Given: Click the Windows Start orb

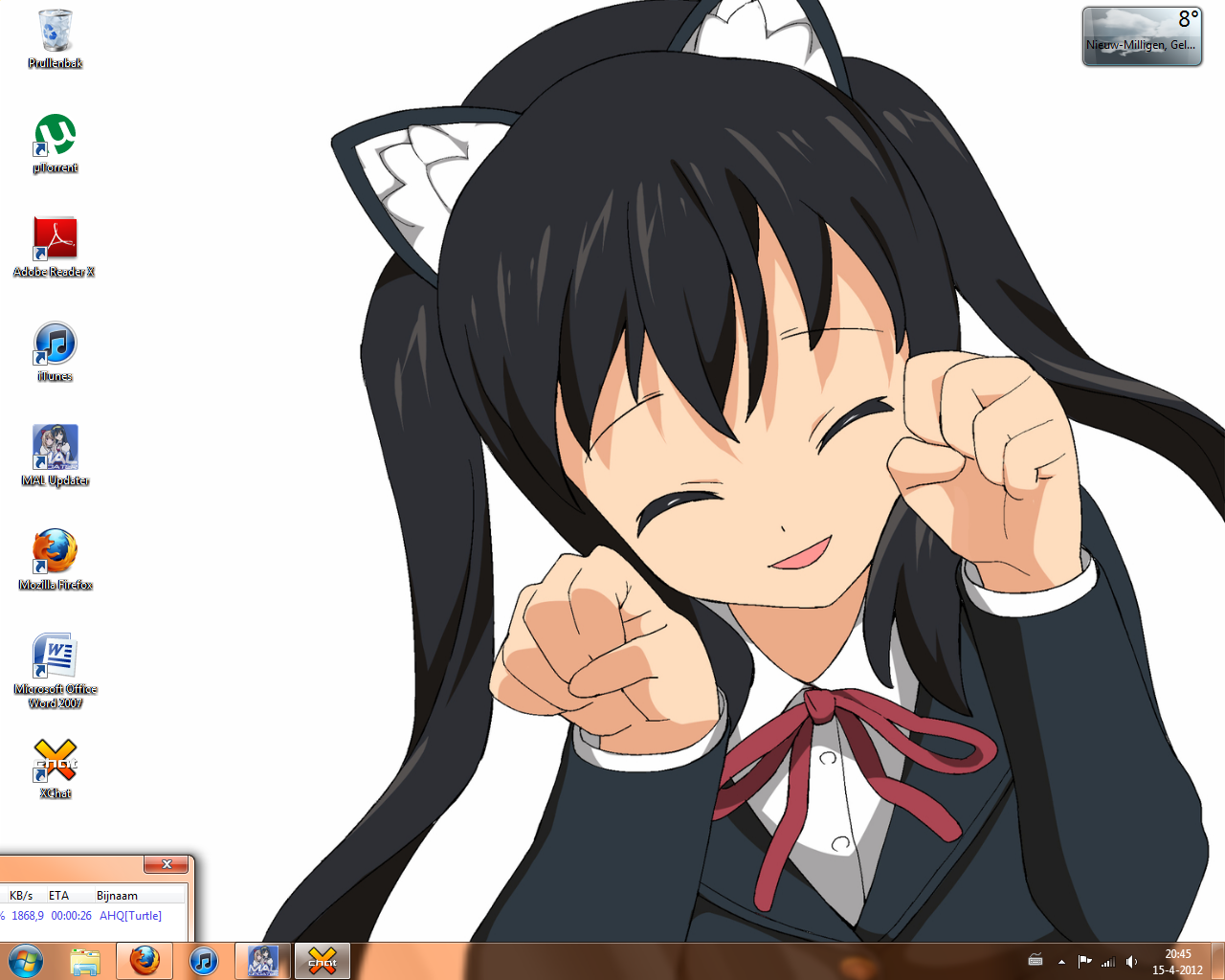Looking at the screenshot, I should coord(26,961).
